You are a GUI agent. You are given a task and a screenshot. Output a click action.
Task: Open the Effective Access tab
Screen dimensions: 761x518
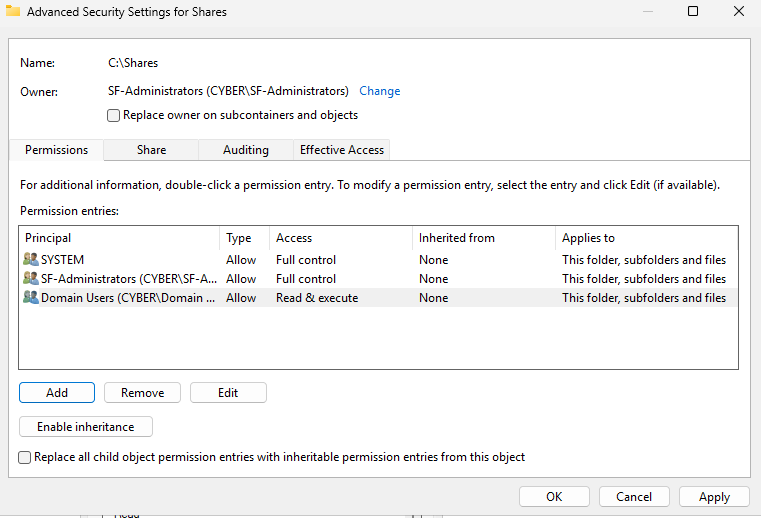342,150
